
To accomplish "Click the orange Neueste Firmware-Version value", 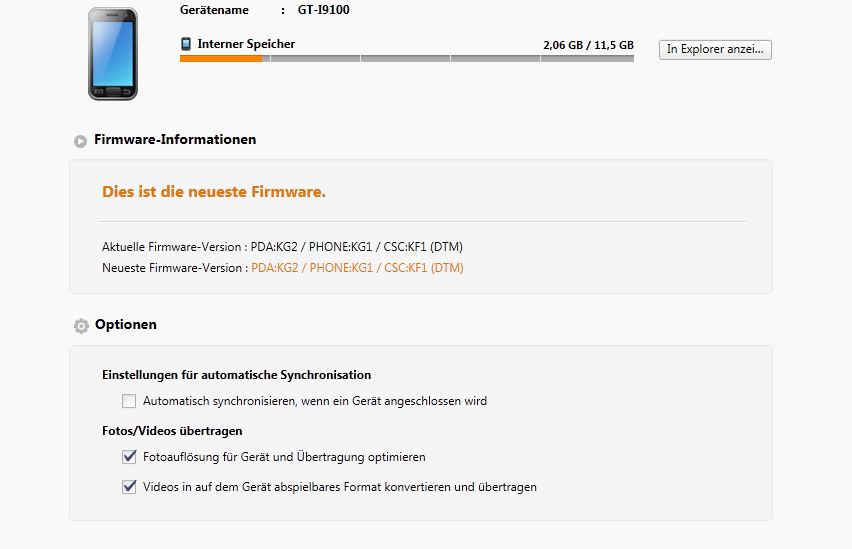I will pos(357,268).
